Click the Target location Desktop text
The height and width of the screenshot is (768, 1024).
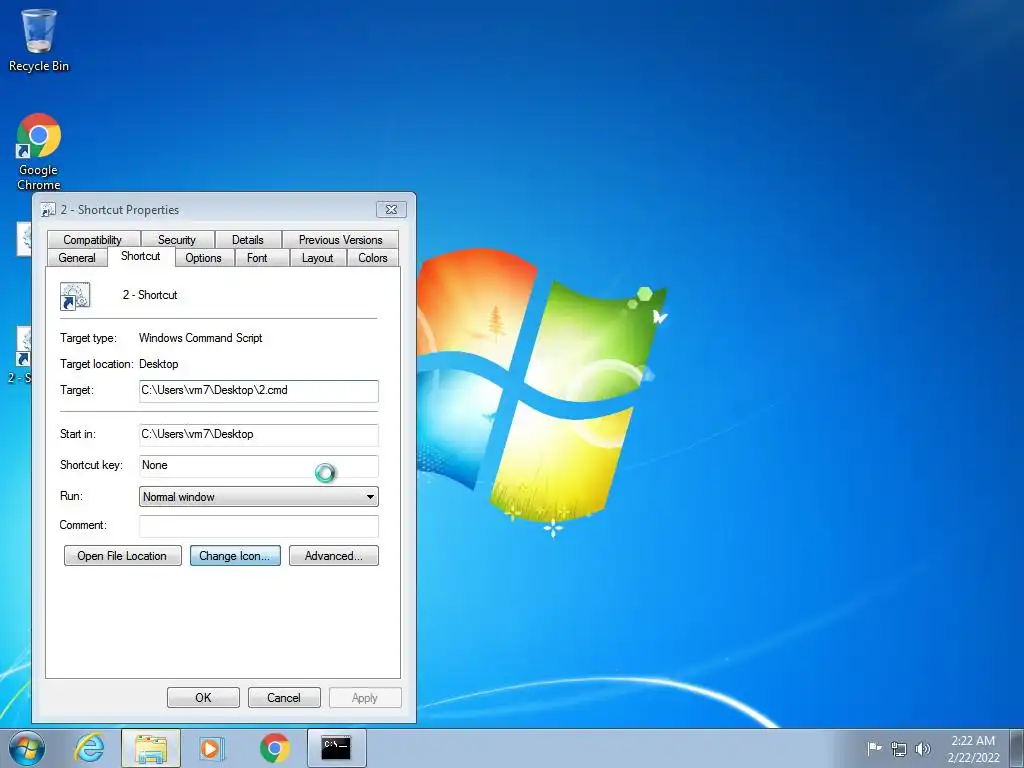click(x=159, y=364)
